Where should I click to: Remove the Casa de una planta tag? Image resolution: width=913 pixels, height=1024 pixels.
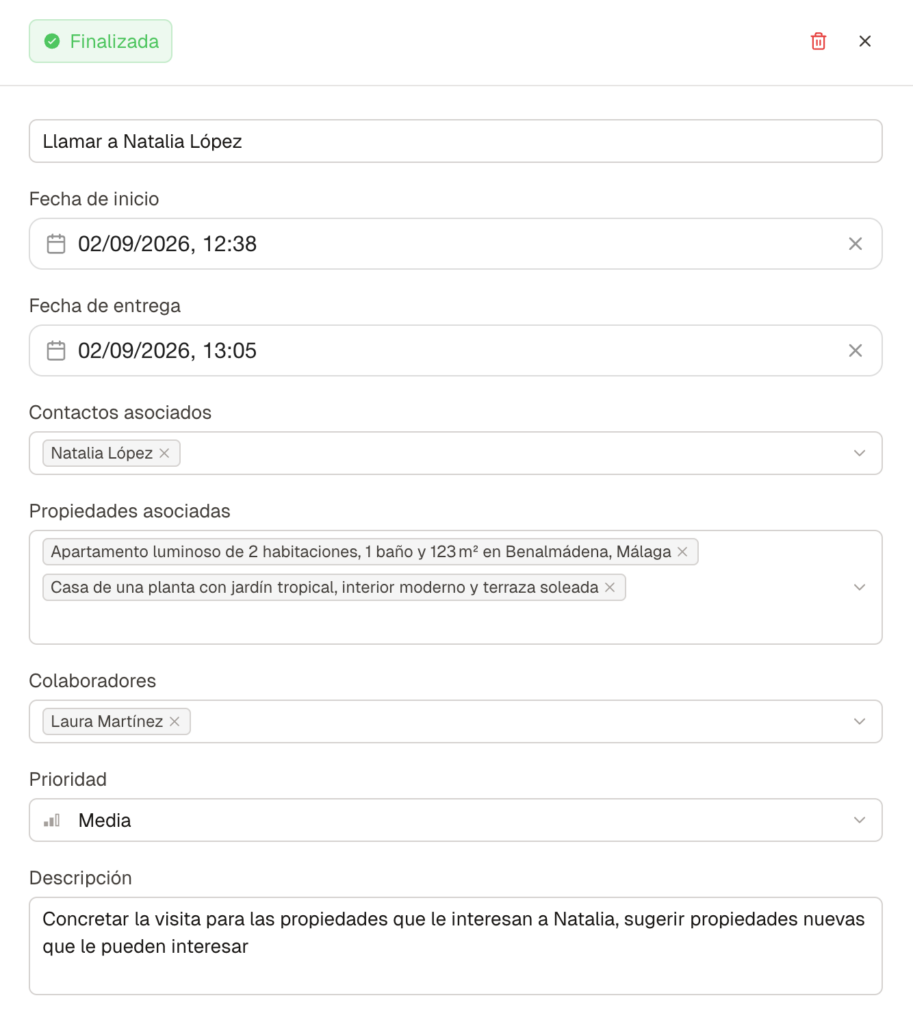point(609,588)
